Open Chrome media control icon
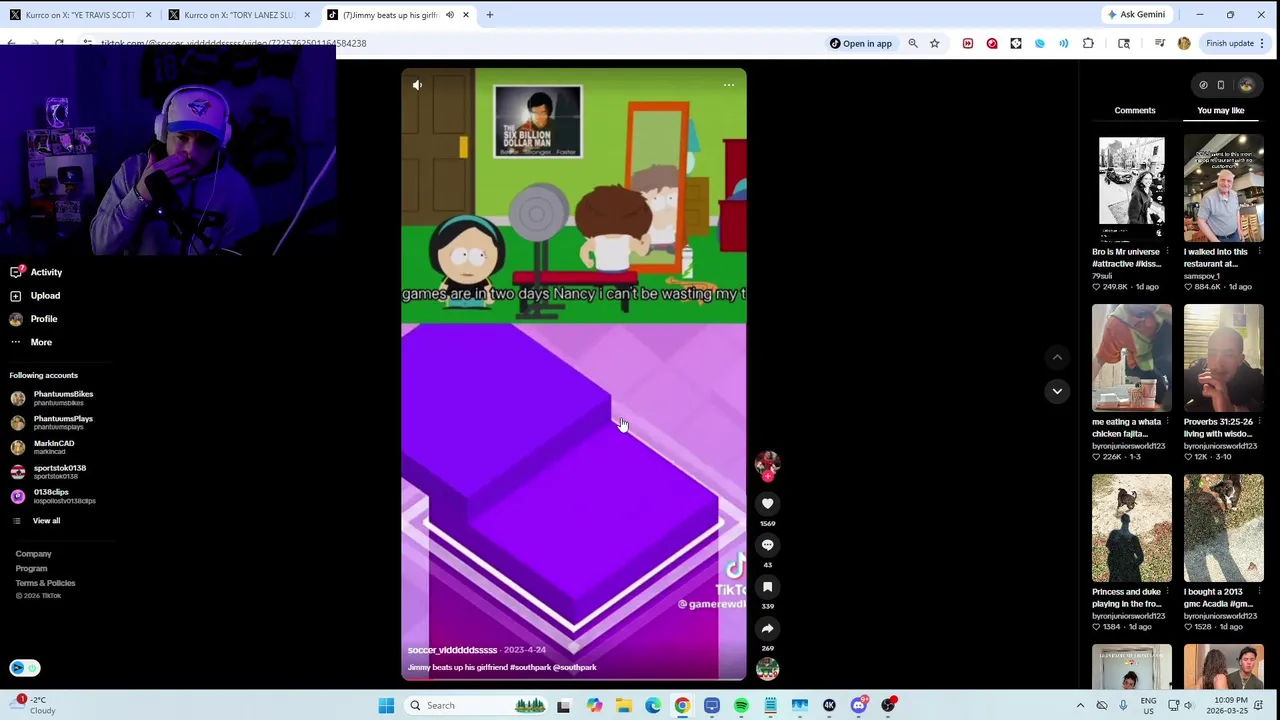 point(1160,43)
